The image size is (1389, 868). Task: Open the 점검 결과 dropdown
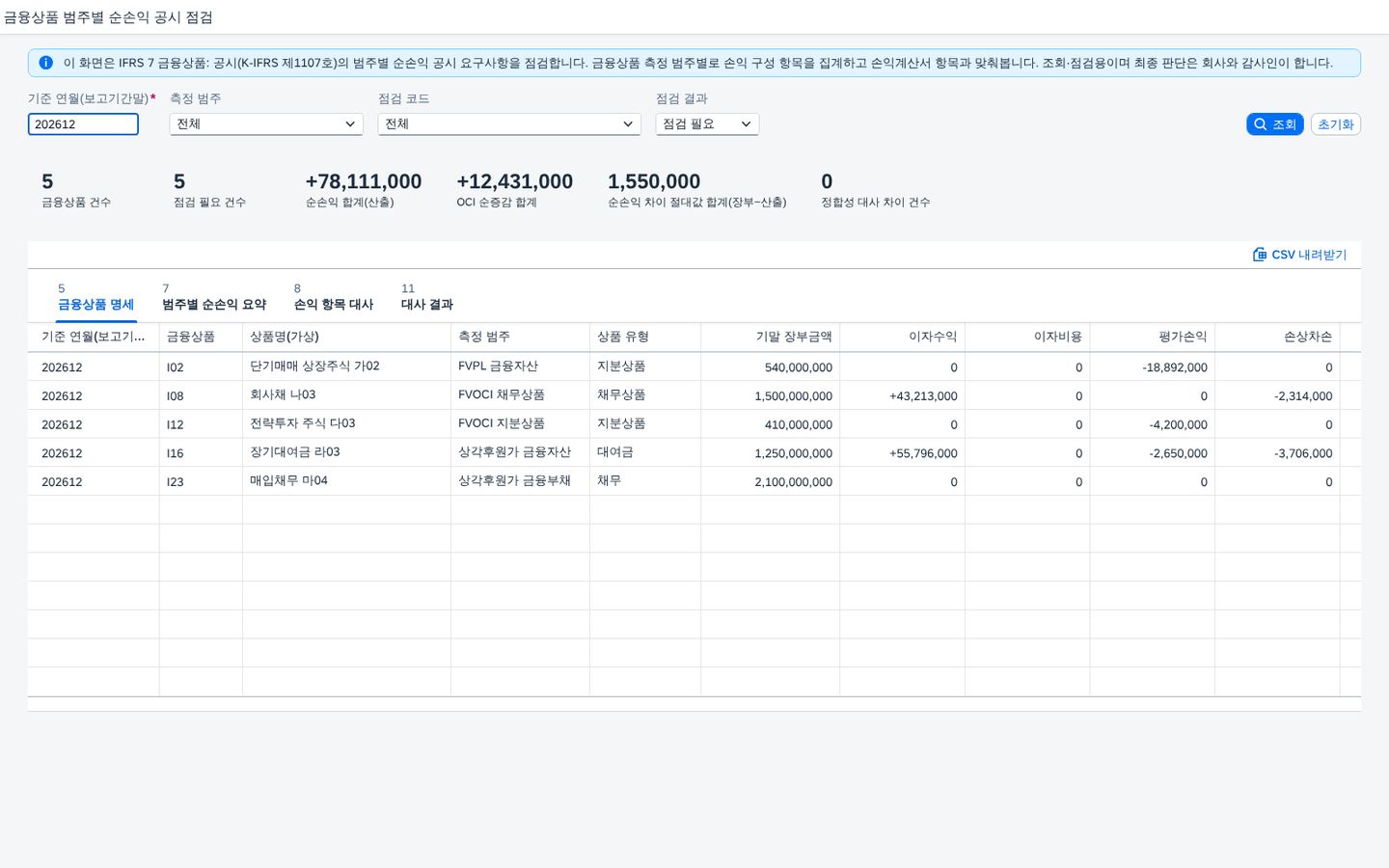coord(707,124)
